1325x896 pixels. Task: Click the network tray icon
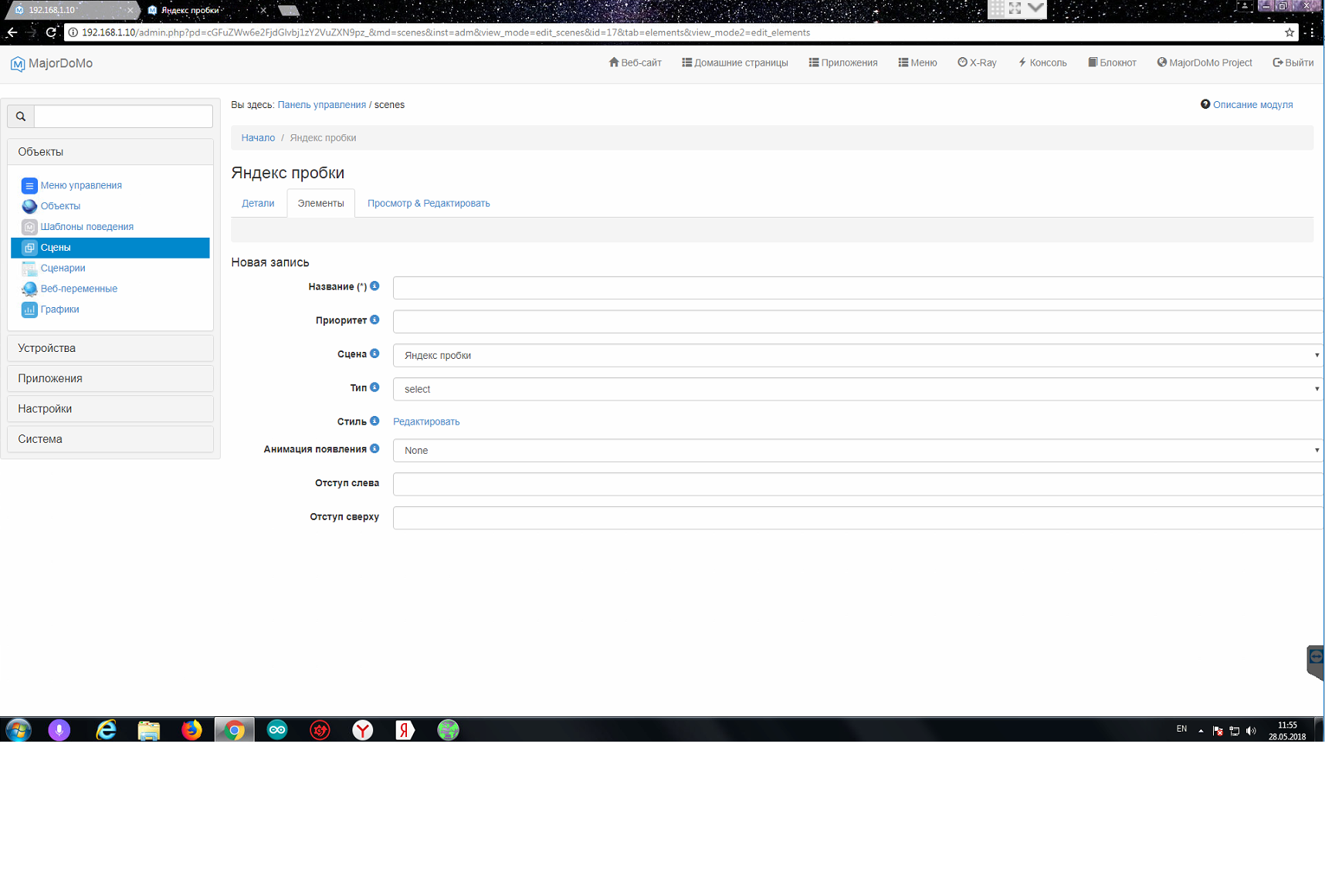(x=1235, y=731)
